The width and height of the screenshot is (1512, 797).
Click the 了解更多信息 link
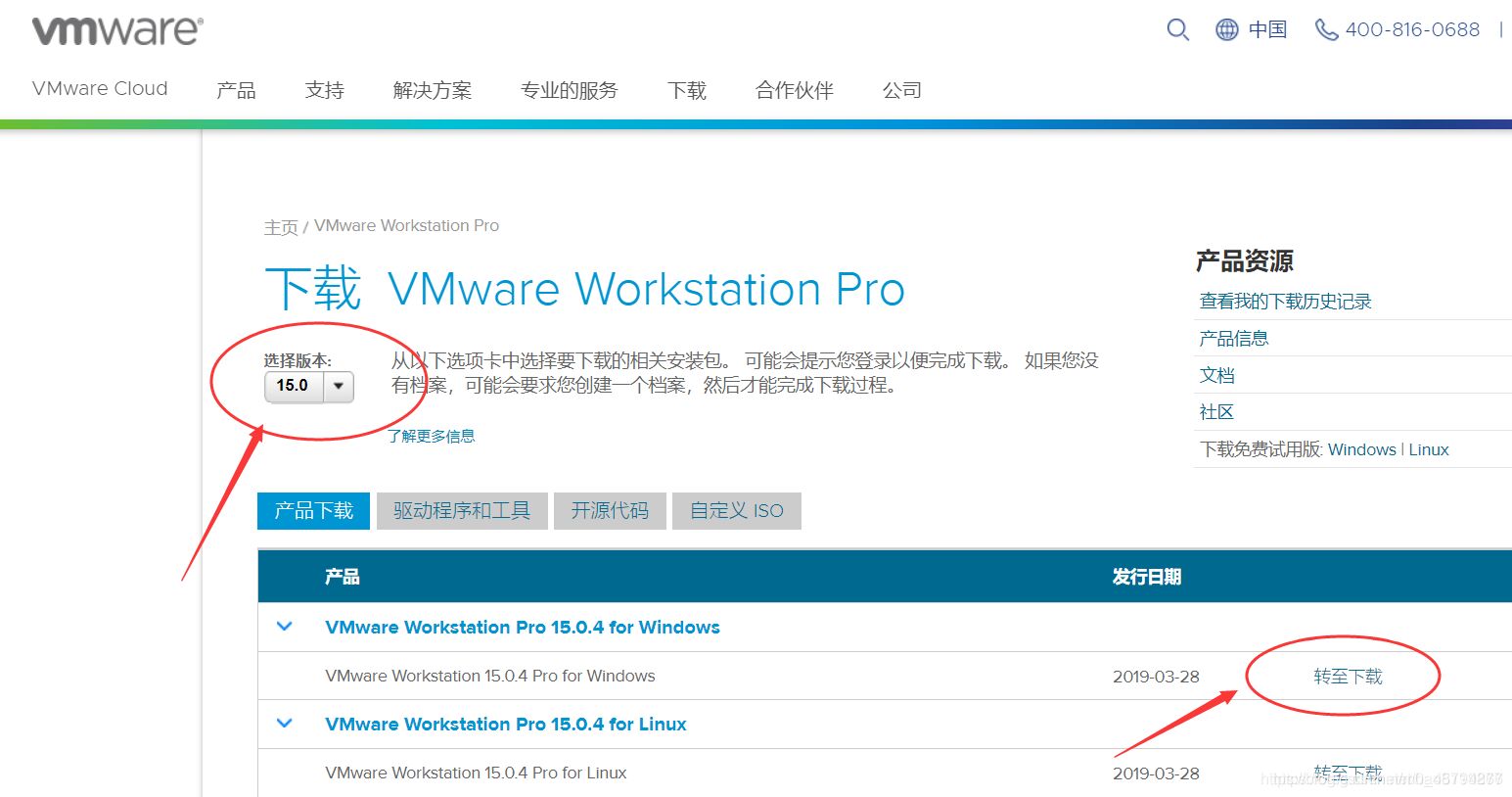click(432, 436)
